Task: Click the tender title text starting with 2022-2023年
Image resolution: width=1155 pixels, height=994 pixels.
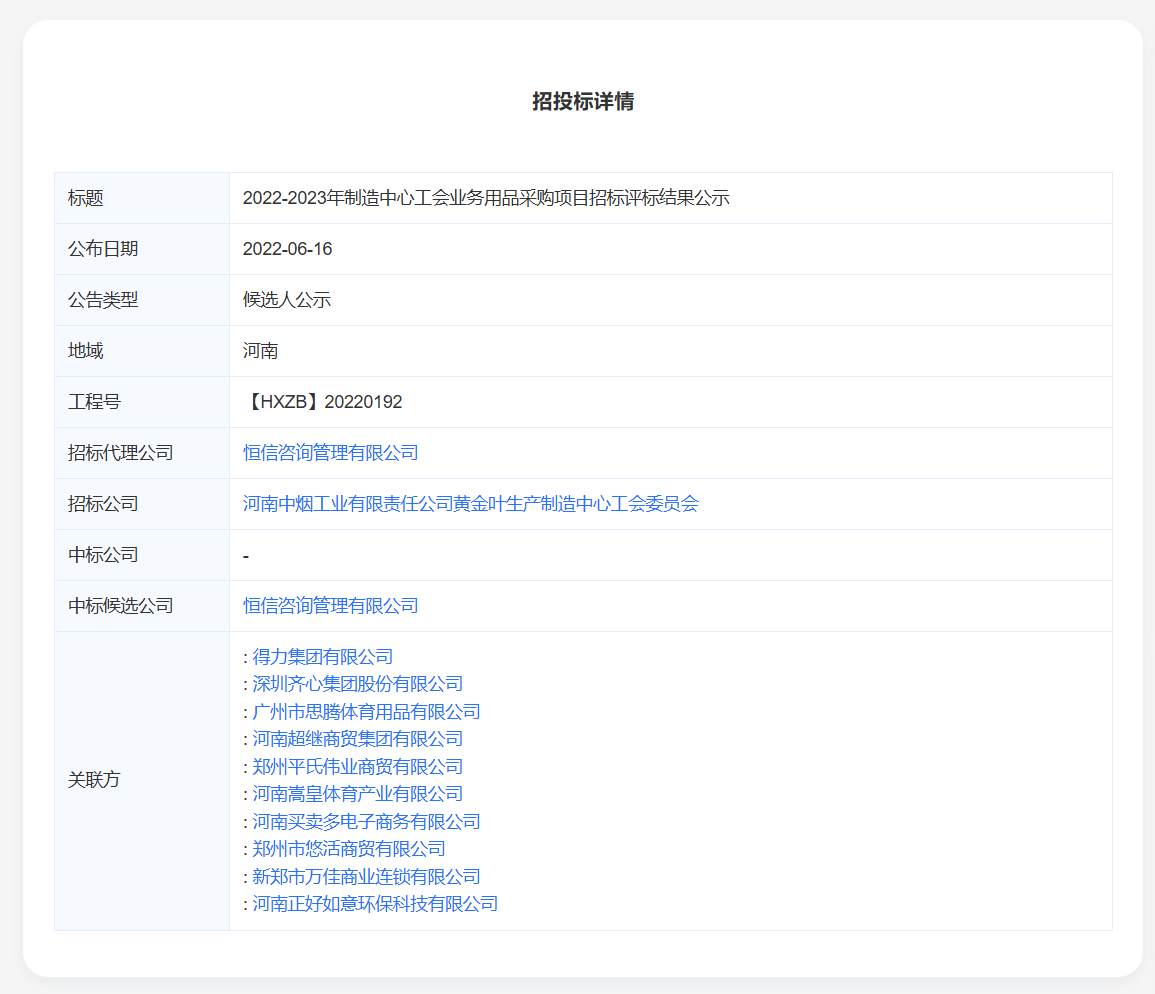Action: [x=486, y=198]
